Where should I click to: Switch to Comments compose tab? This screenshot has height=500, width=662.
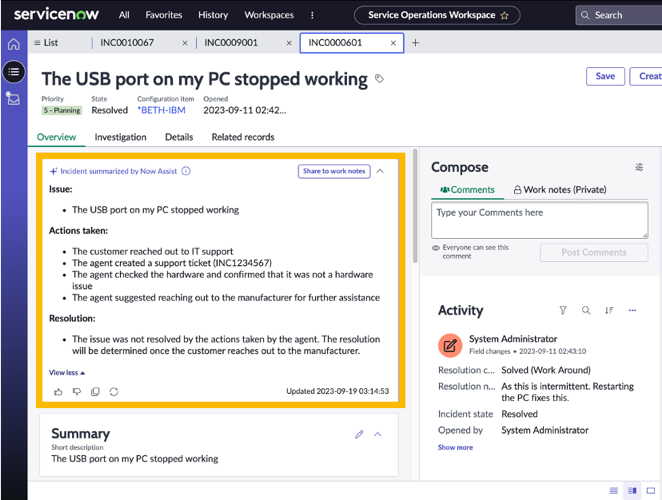tap(467, 190)
